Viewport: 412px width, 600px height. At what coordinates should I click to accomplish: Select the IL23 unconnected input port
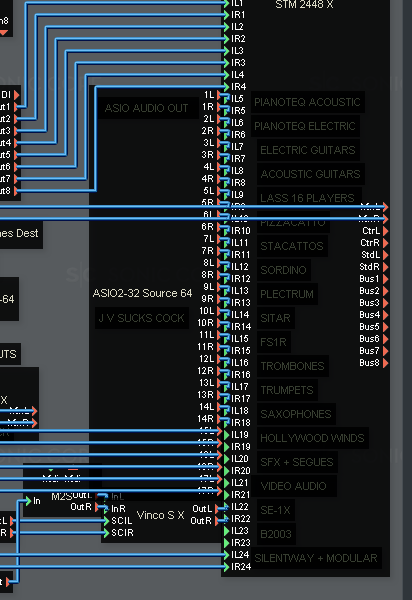tap(226, 531)
